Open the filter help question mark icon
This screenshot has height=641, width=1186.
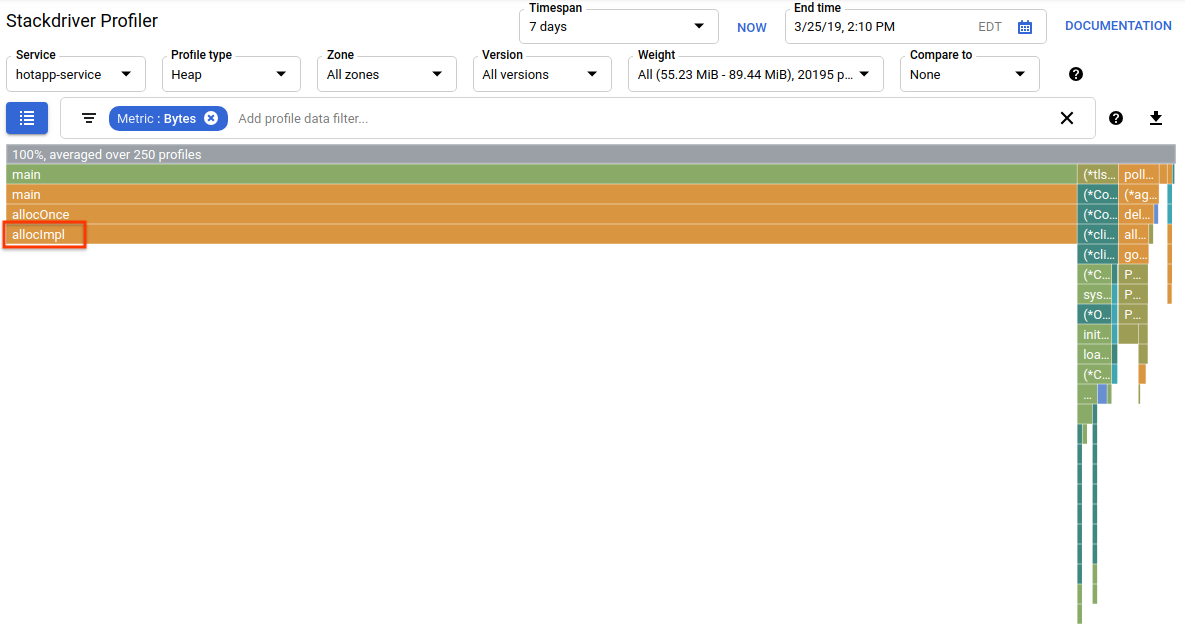1116,118
